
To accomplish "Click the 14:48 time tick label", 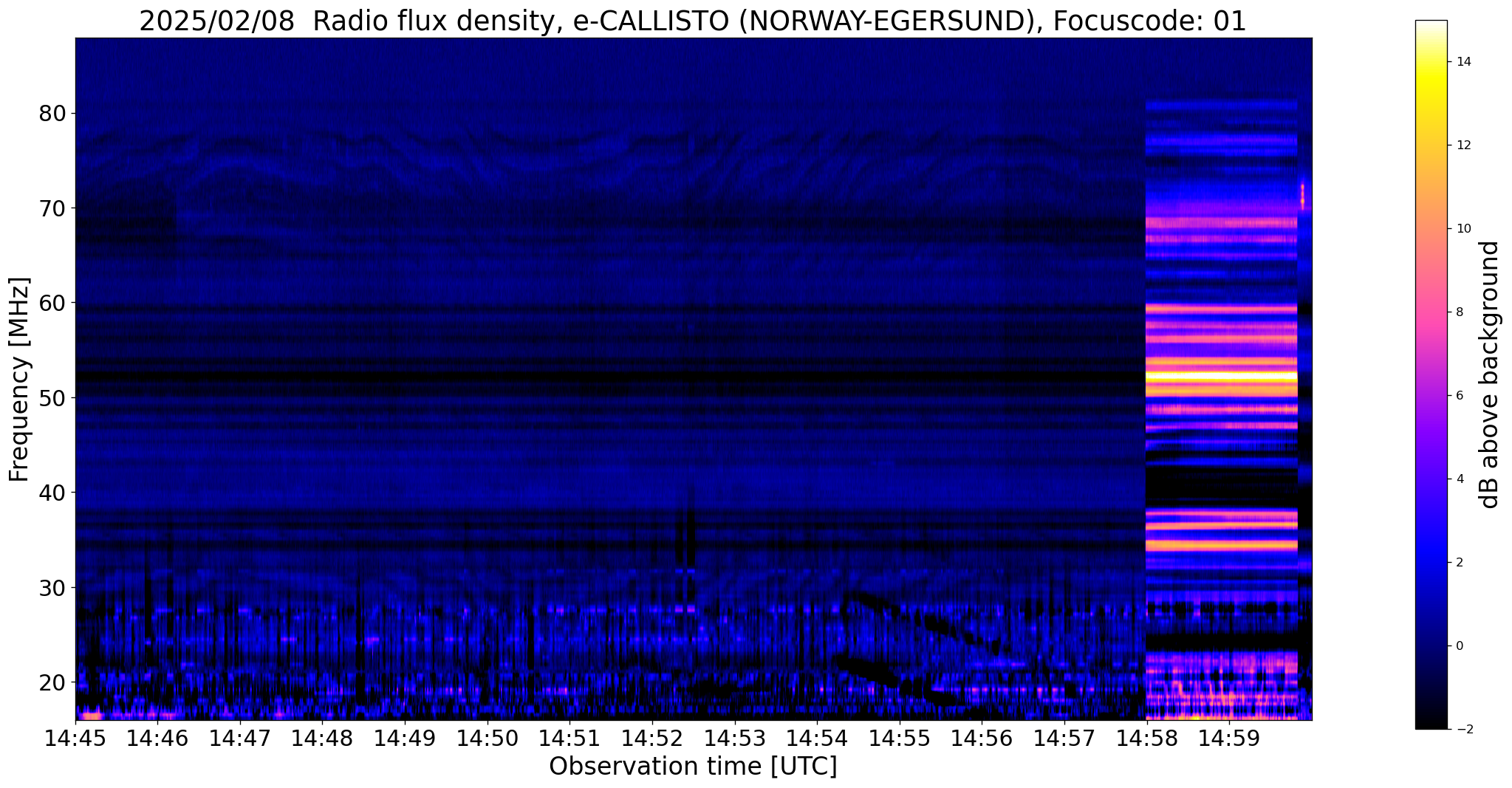I will (x=323, y=737).
